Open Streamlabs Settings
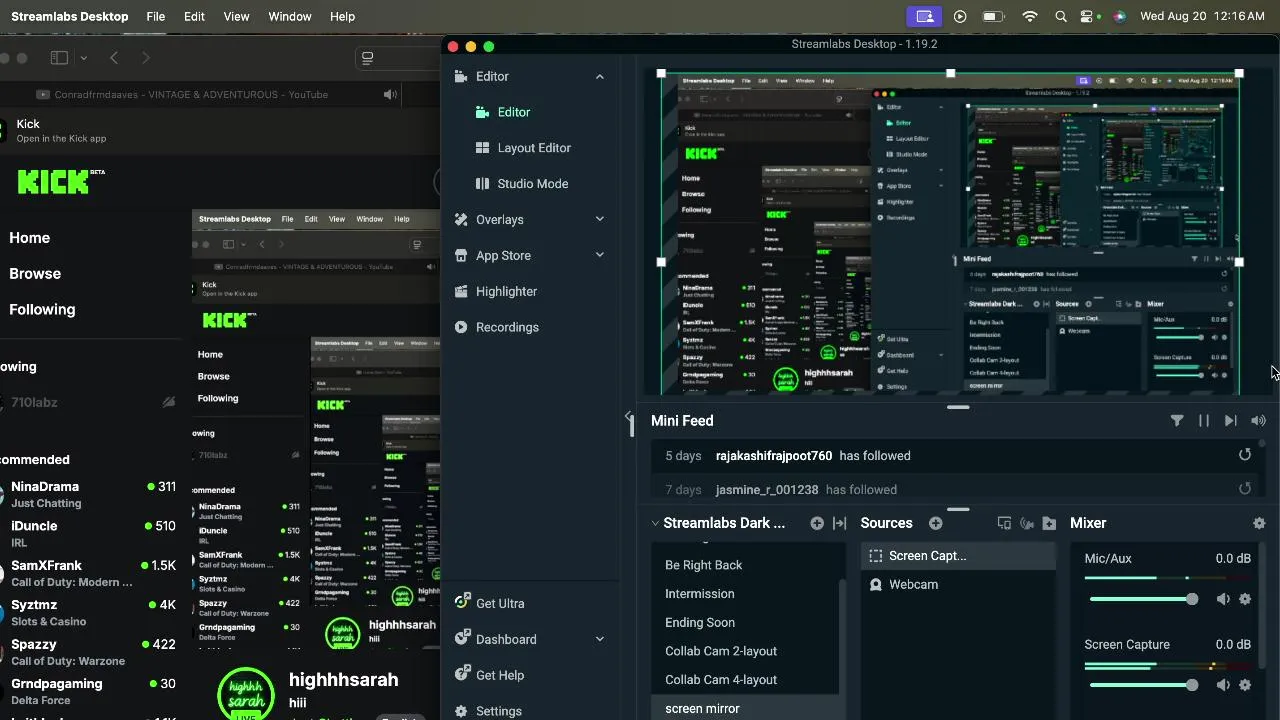Screen dimensions: 1280x720 (499, 711)
